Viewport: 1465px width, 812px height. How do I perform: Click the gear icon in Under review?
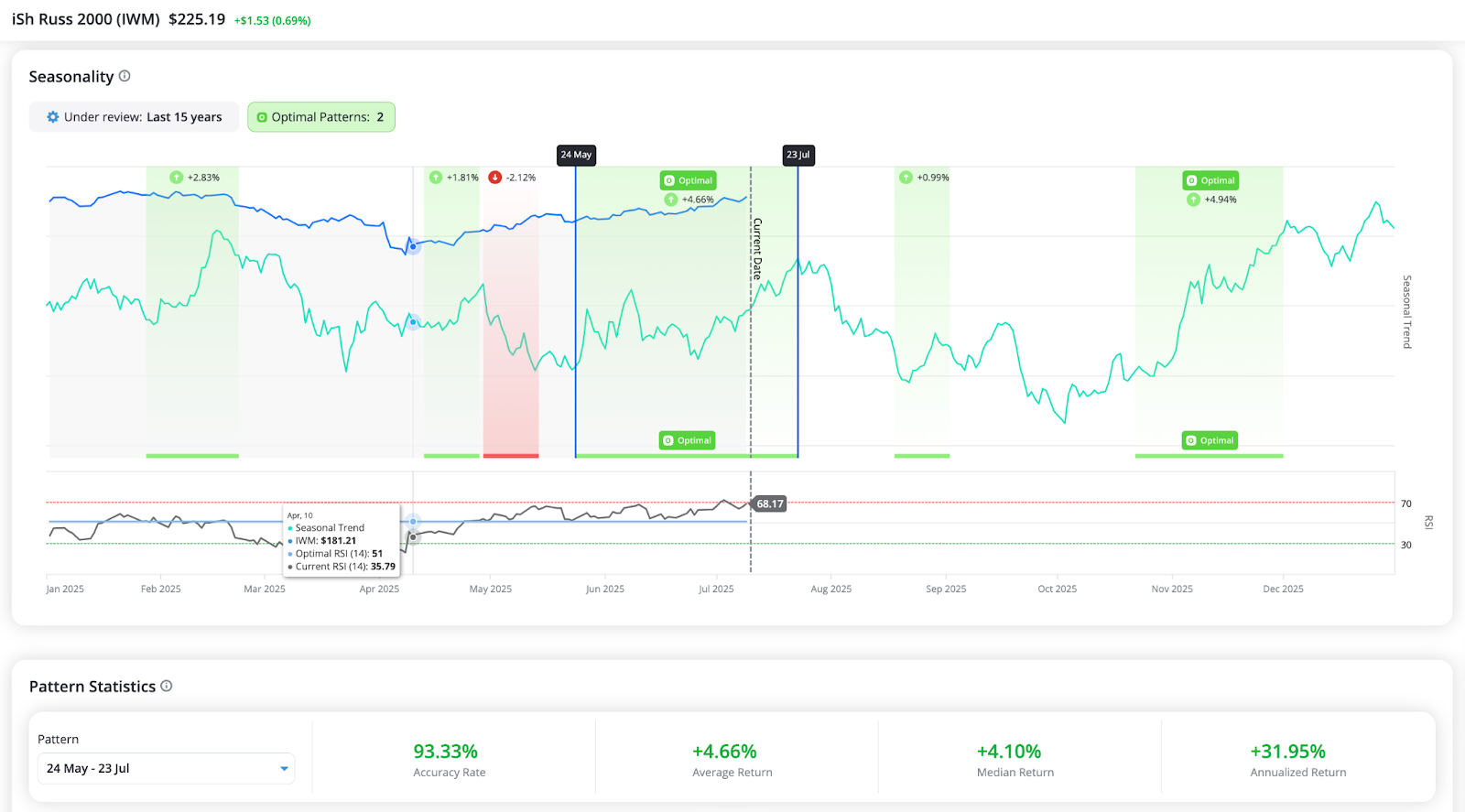(53, 117)
